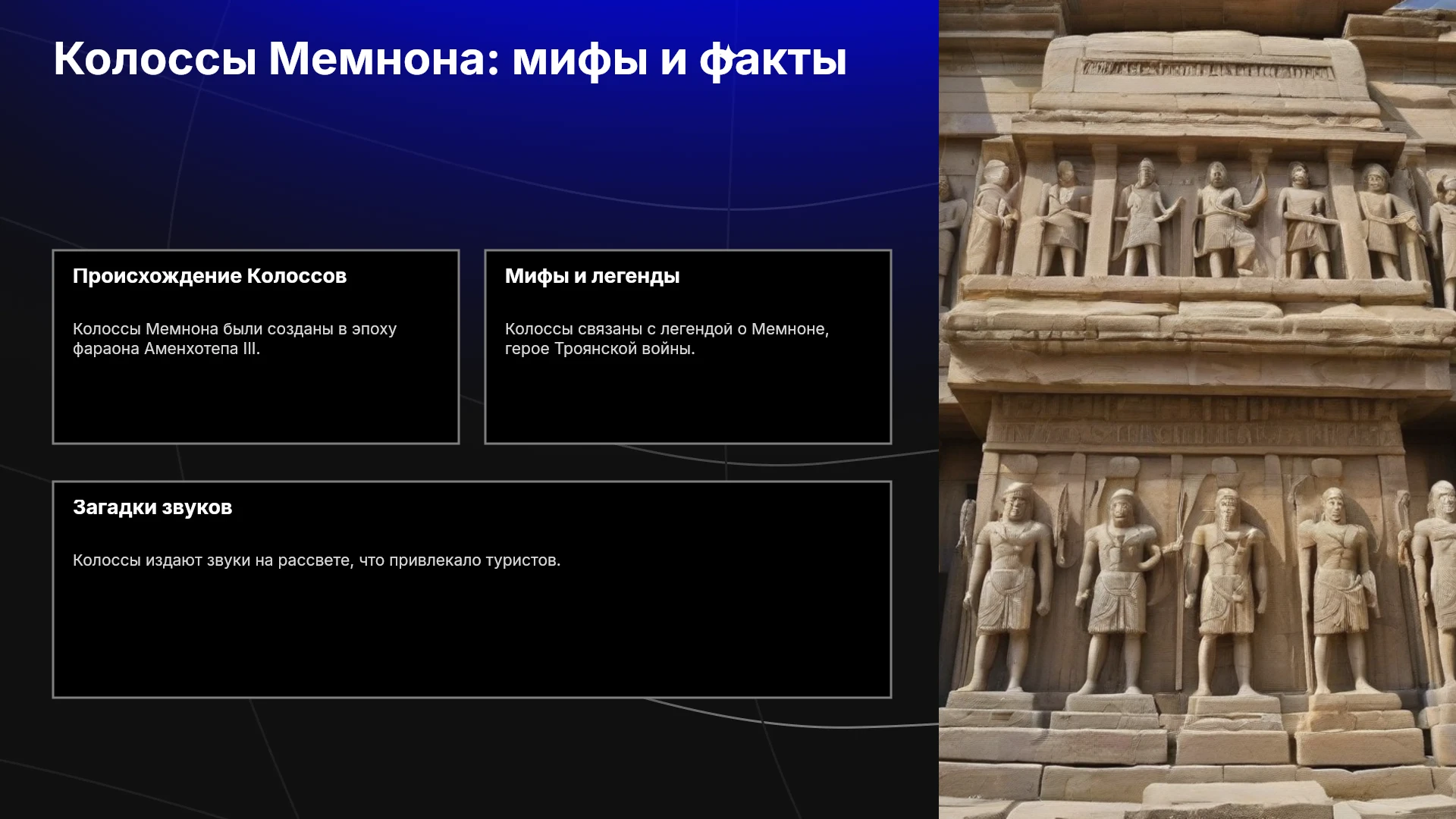Select the 'Мифы и легенды' heading
The width and height of the screenshot is (1456, 819).
[592, 276]
